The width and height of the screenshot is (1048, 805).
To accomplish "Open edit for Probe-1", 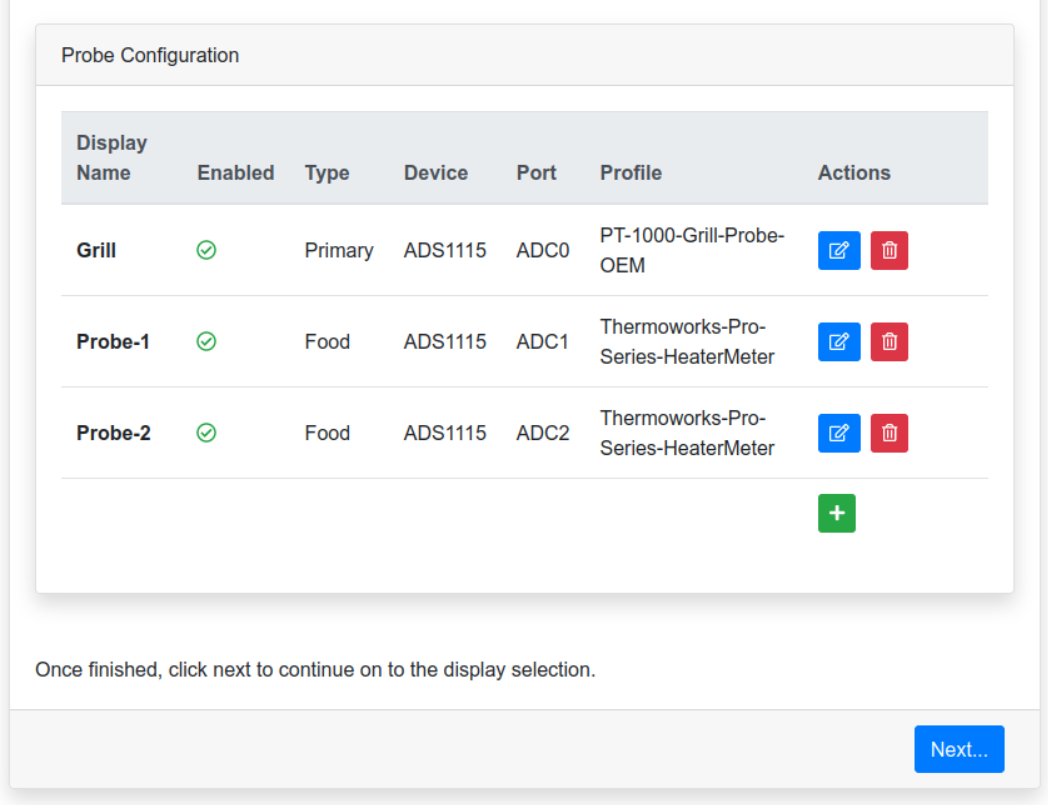I will coord(839,342).
